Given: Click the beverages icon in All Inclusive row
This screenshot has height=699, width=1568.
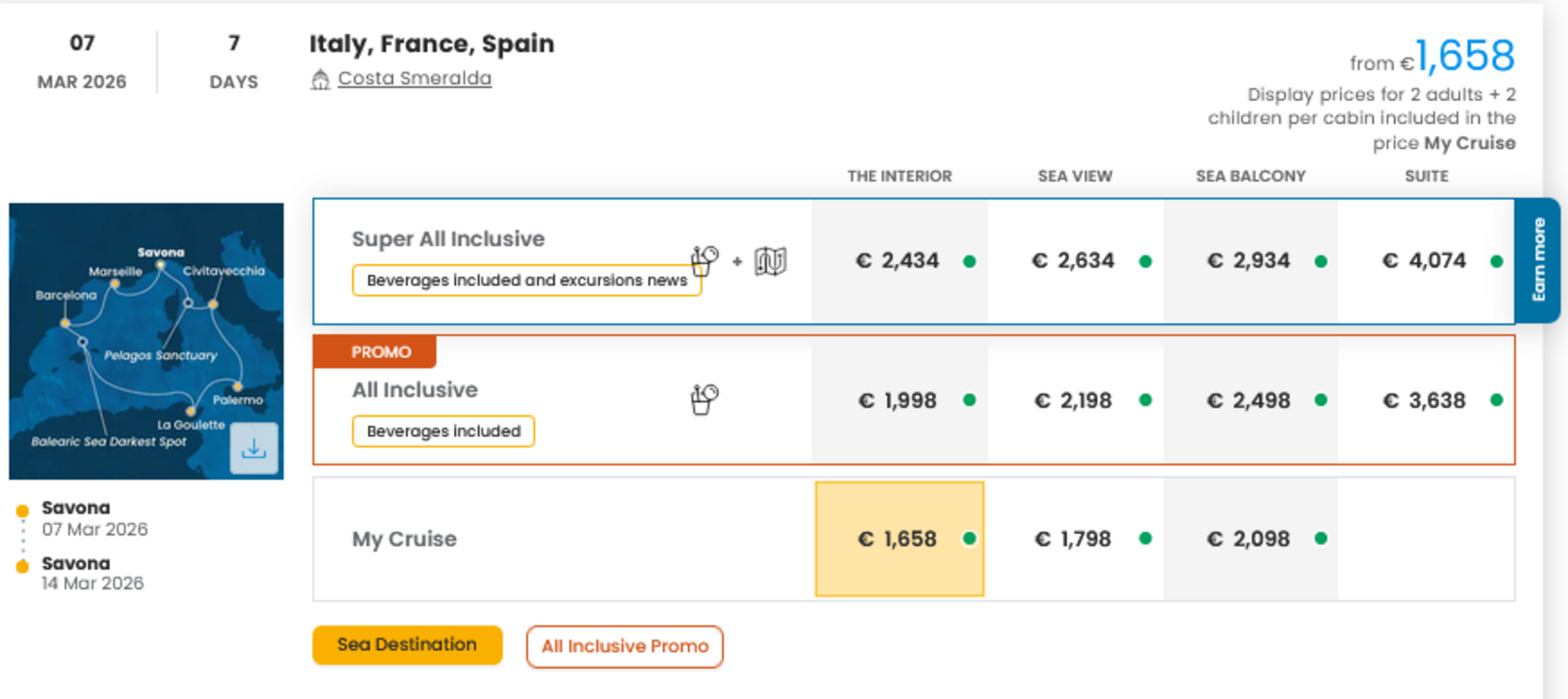Looking at the screenshot, I should click(x=704, y=399).
